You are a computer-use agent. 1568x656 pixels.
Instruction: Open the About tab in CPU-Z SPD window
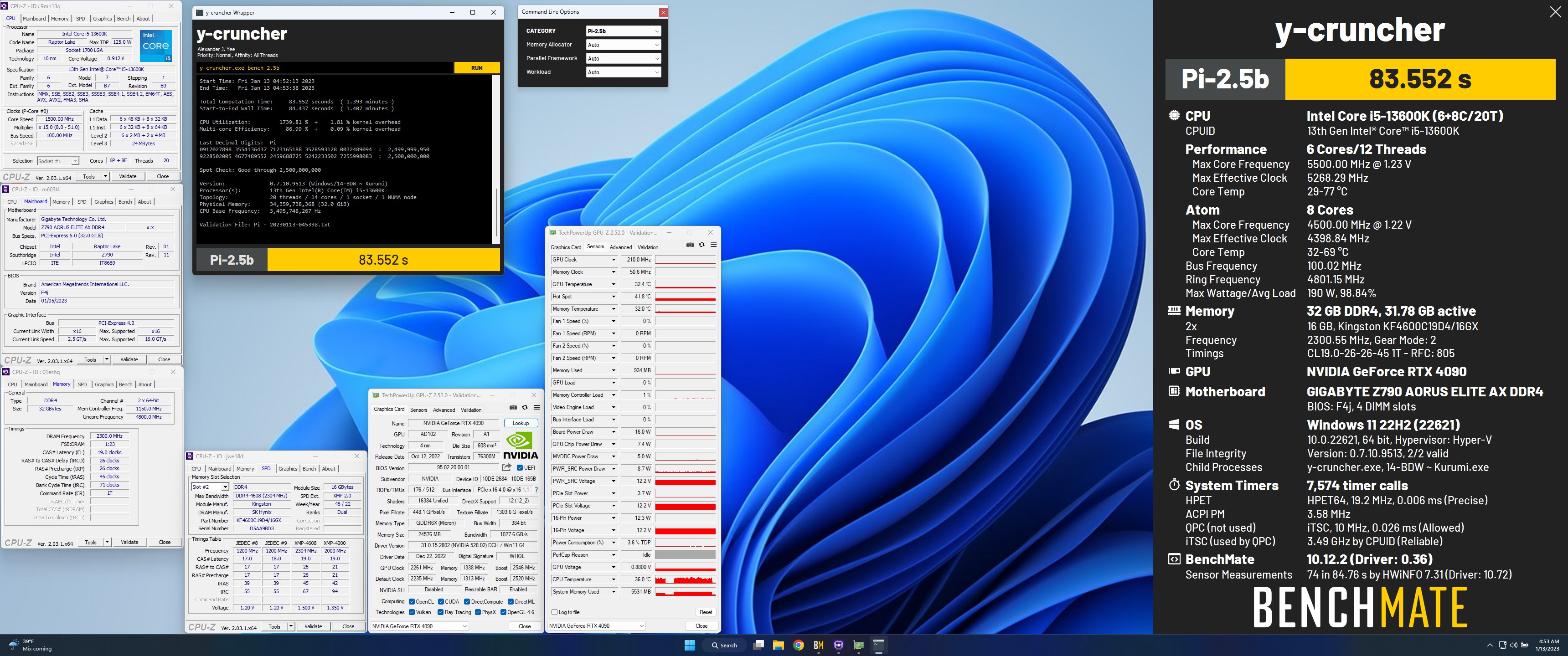329,469
